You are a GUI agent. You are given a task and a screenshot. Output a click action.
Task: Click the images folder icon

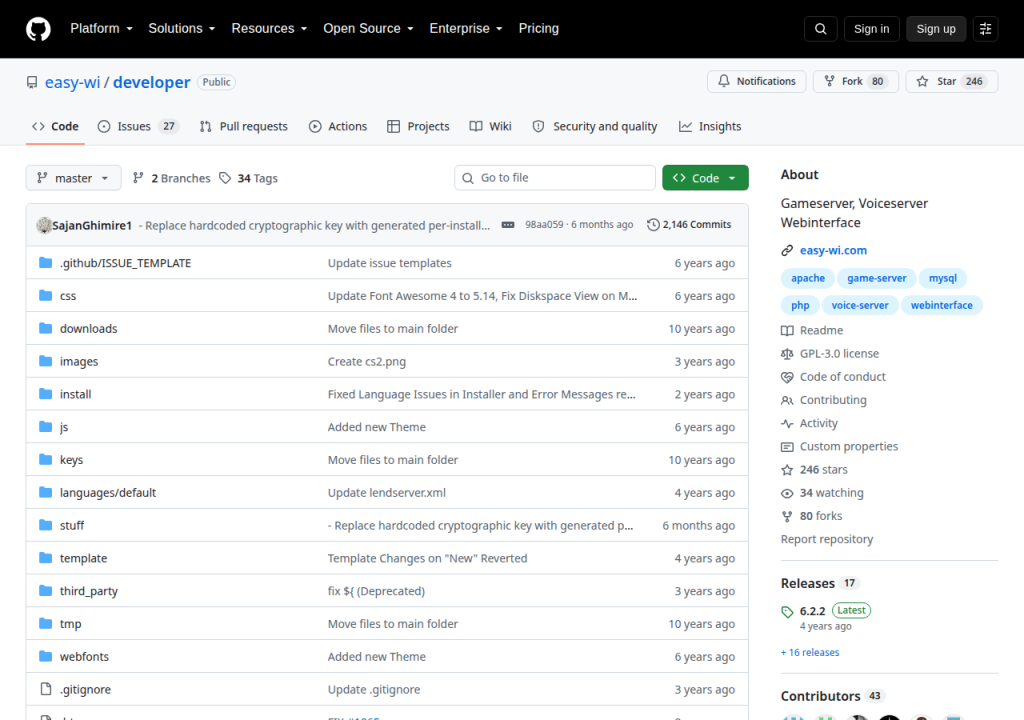[45, 361]
